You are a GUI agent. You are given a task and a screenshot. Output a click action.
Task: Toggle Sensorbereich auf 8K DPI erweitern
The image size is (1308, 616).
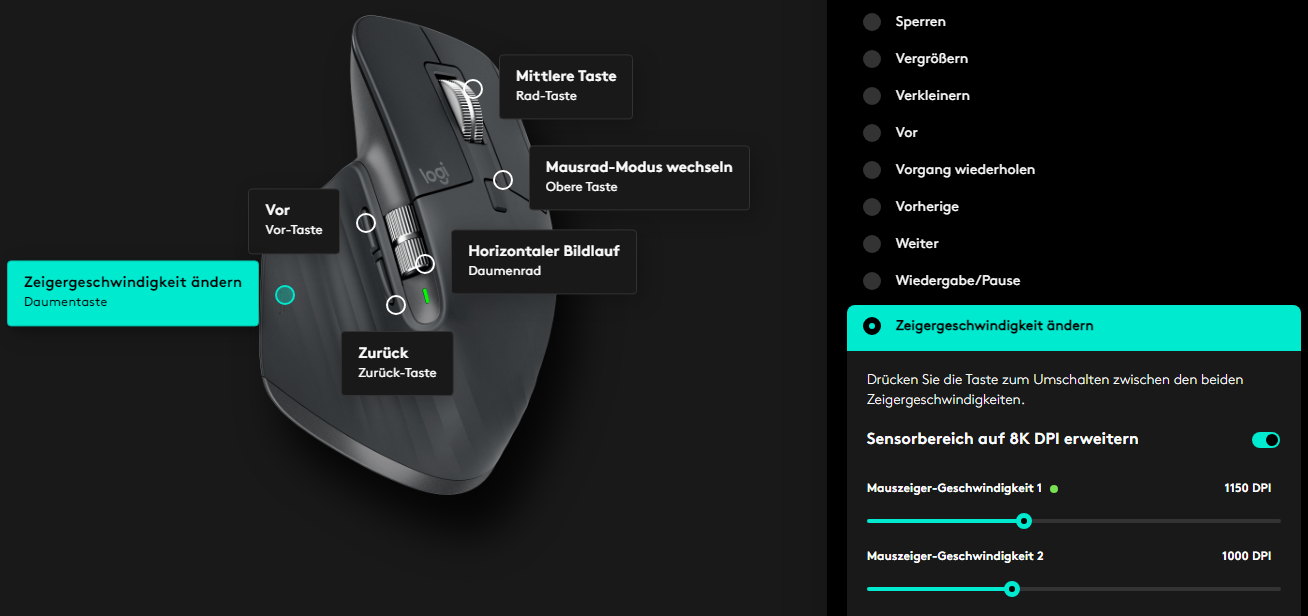1265,440
